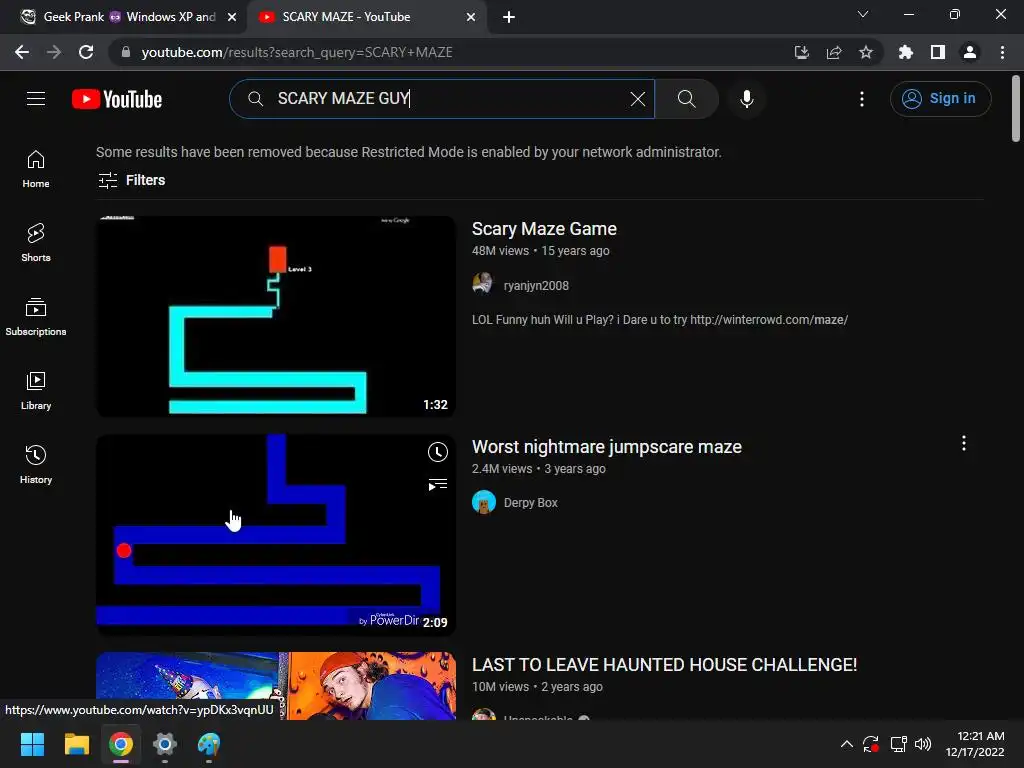Start voice search with the microphone icon
Screen dimensions: 1024x768
(746, 99)
